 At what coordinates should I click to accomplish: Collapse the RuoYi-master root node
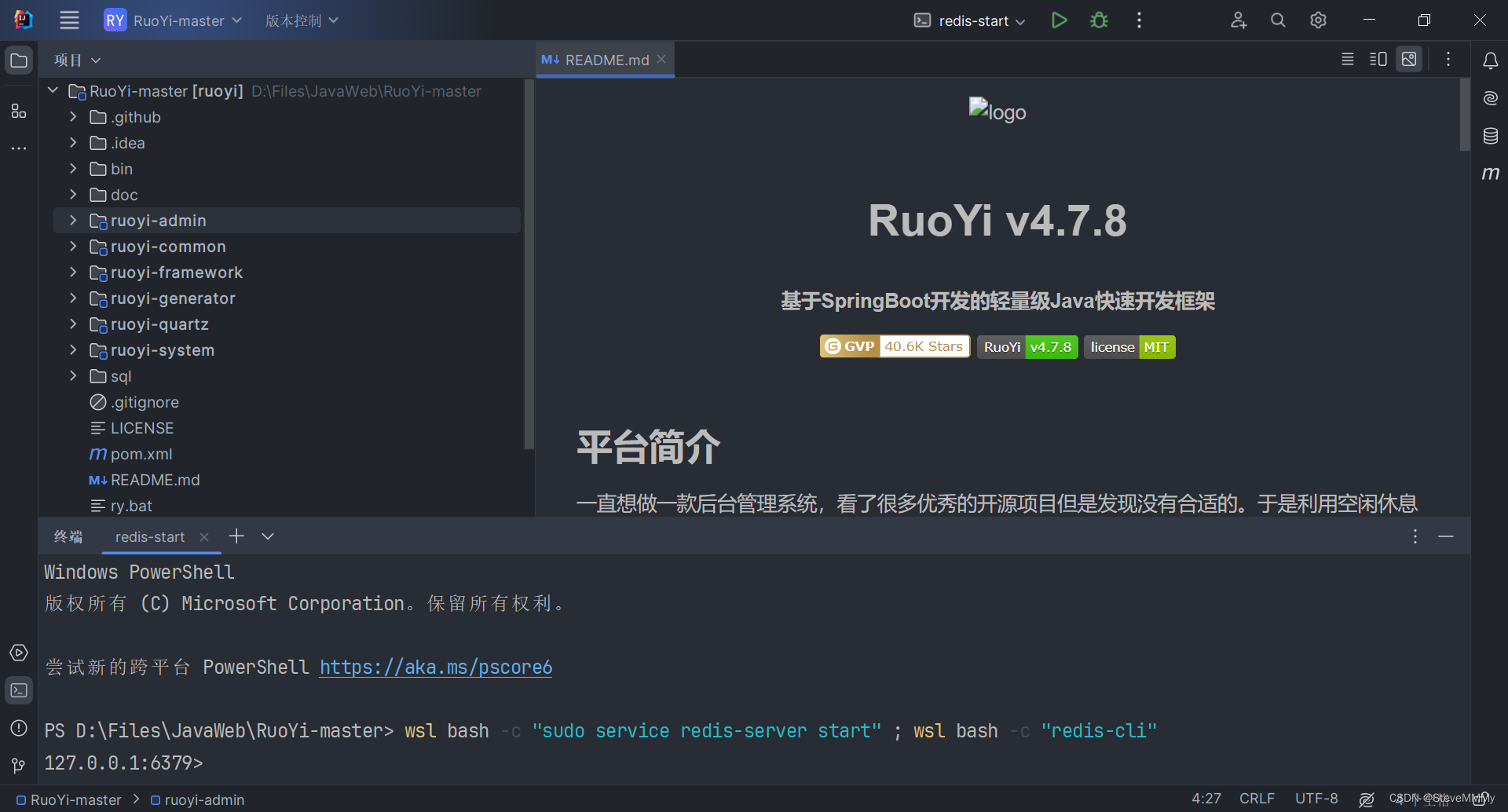53,91
